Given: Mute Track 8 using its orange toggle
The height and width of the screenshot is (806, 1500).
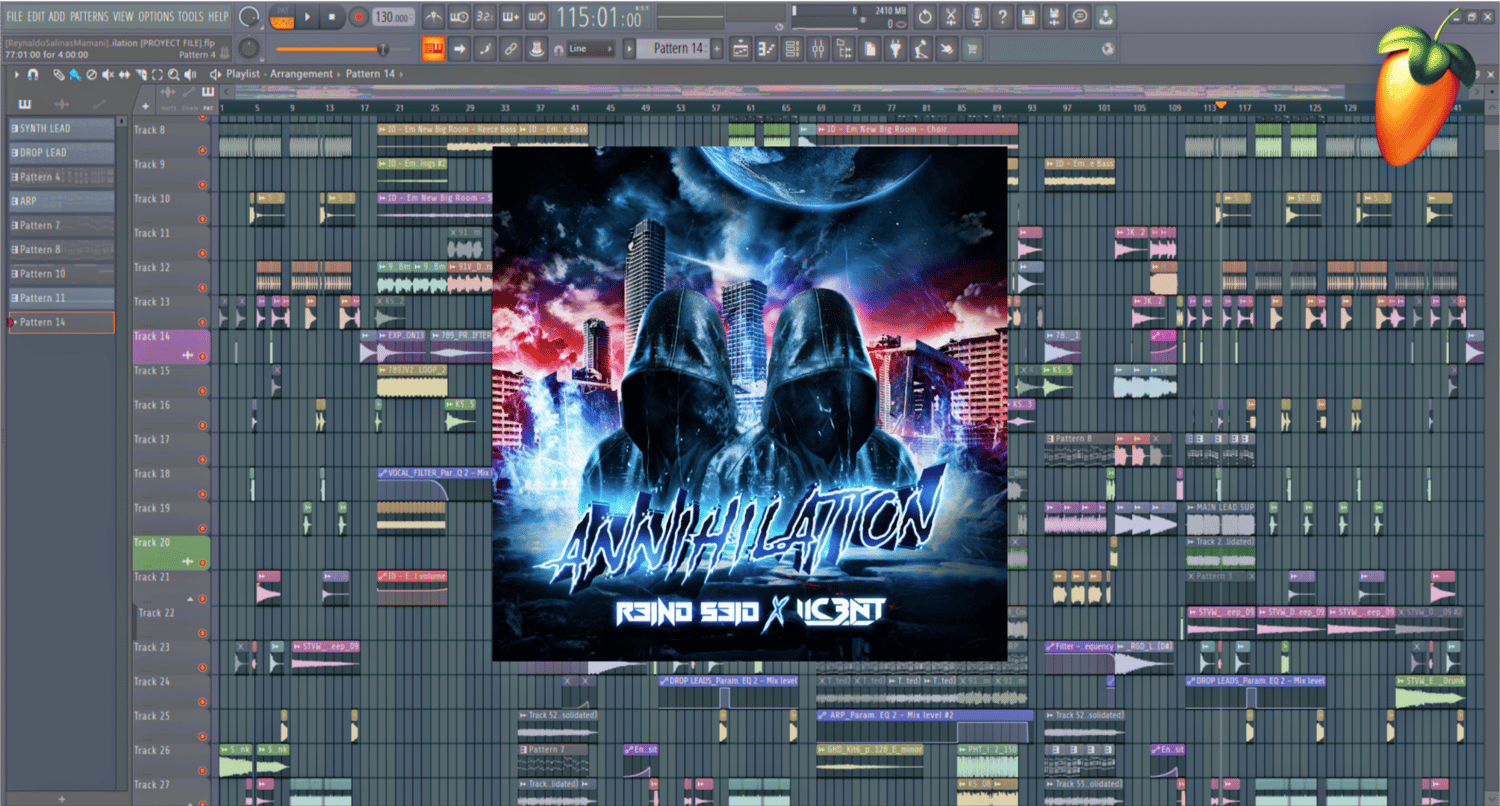Looking at the screenshot, I should tap(202, 150).
